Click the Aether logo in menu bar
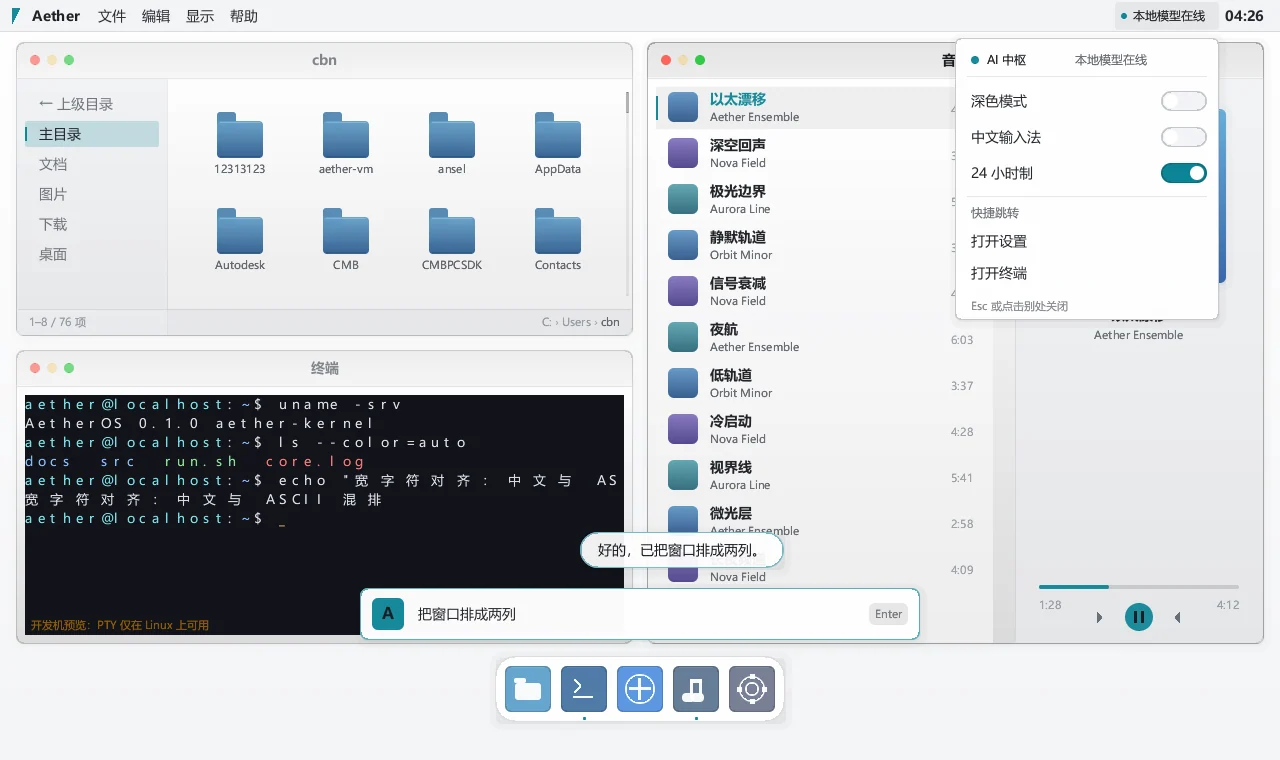The image size is (1280, 760). (16, 16)
